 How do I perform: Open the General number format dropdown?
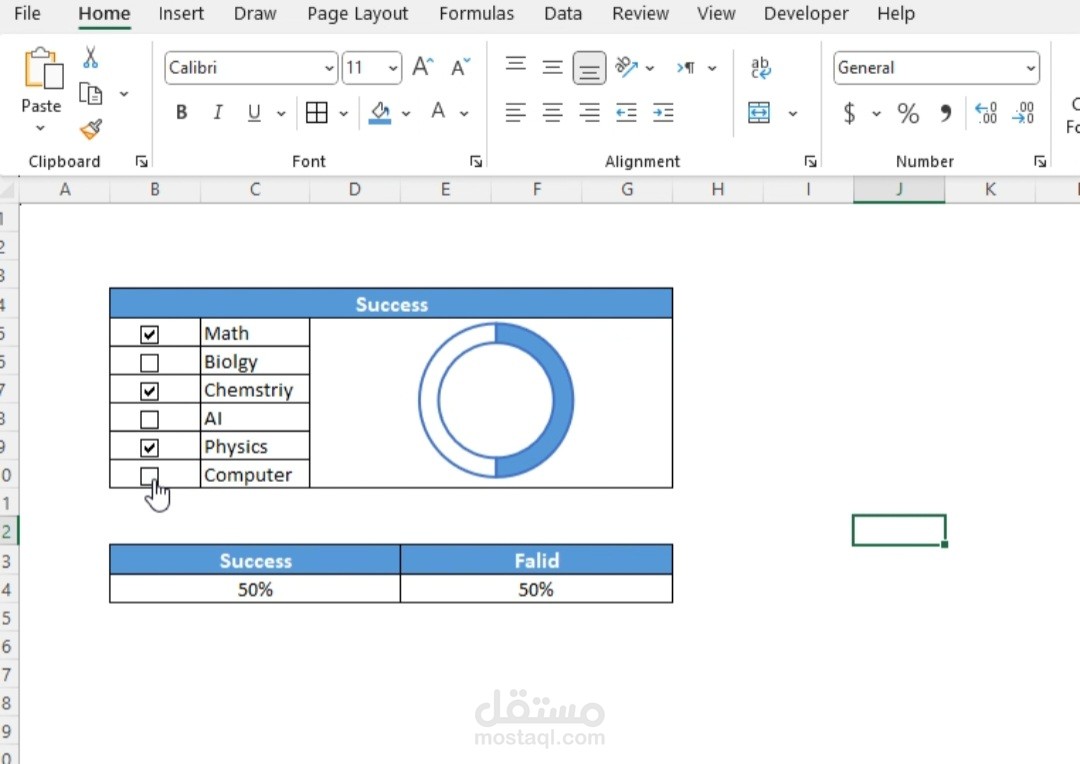(x=1031, y=68)
